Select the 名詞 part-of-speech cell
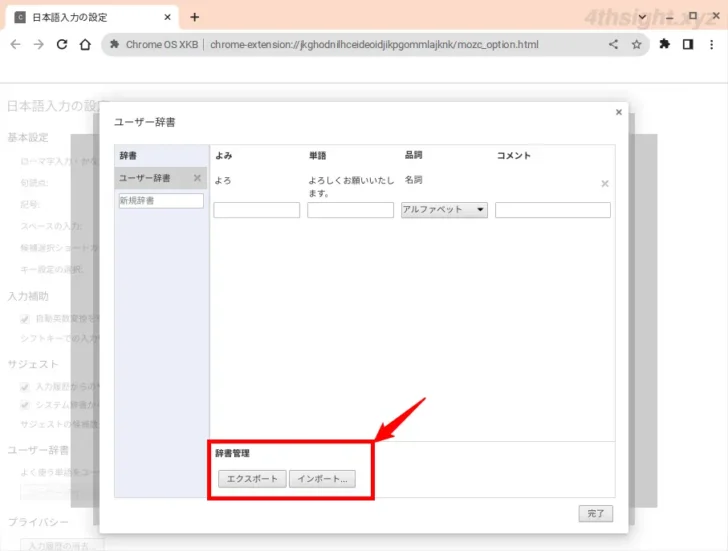728x551 pixels. [x=413, y=180]
